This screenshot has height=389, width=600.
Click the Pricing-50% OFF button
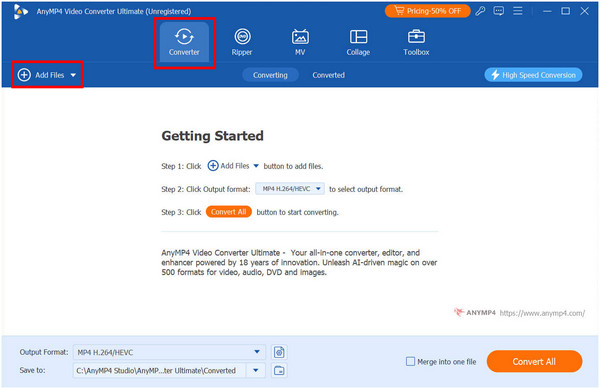click(427, 11)
